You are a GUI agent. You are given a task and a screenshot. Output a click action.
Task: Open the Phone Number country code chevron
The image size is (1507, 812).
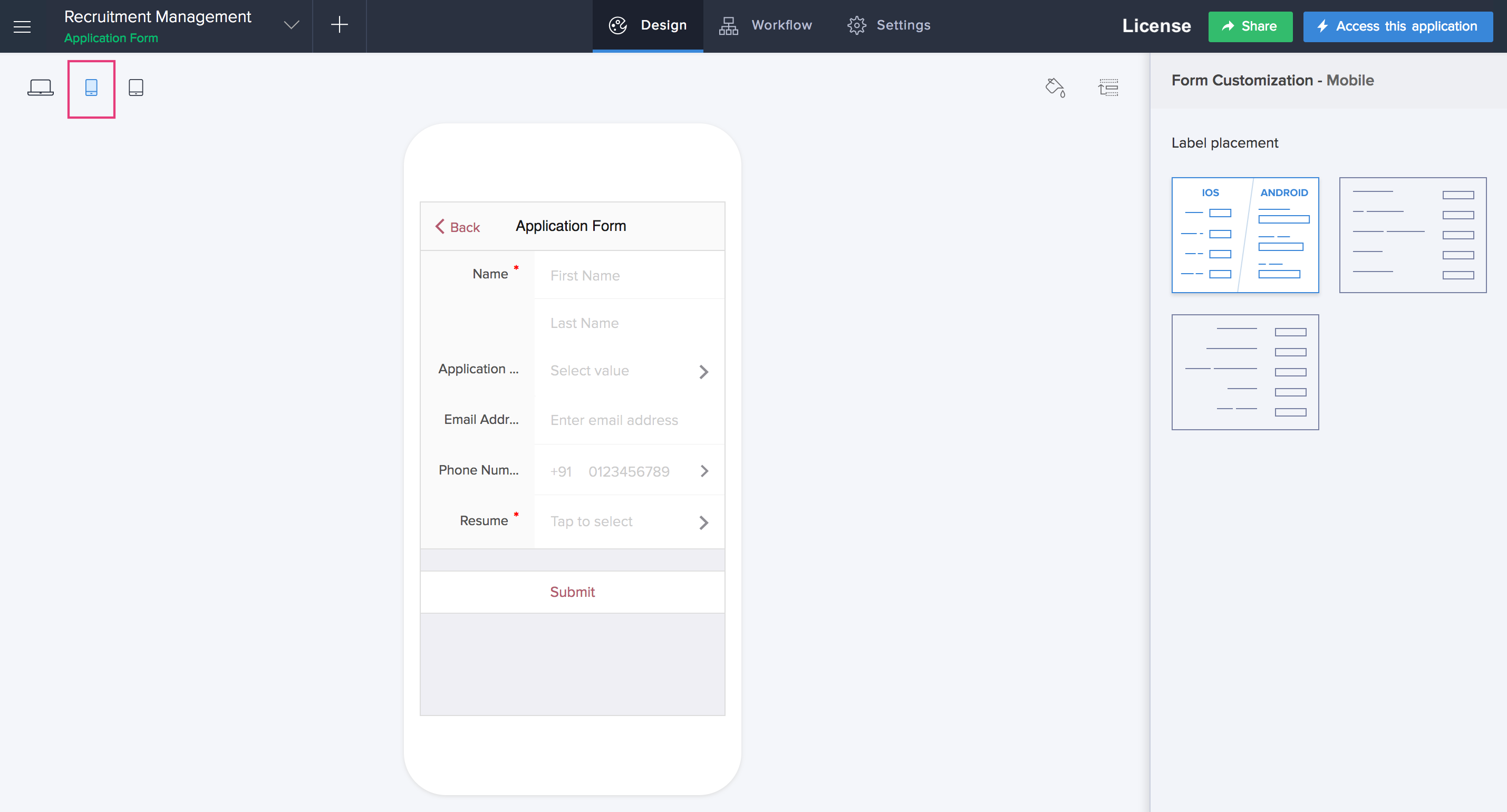704,471
